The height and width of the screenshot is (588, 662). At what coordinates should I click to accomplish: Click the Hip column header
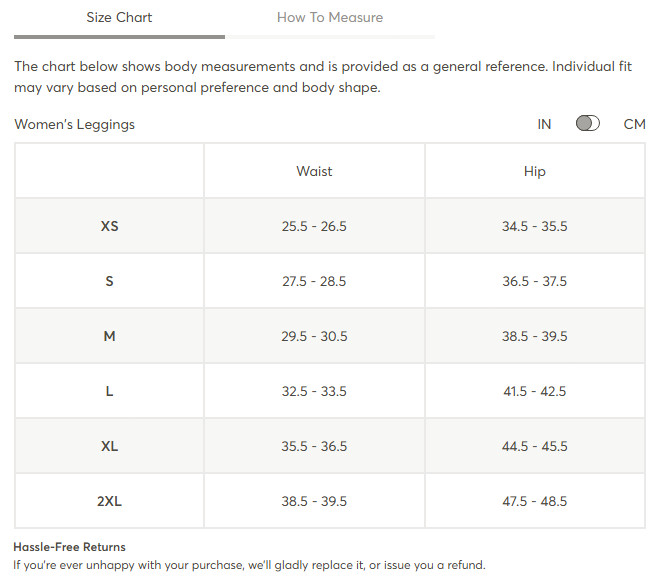(534, 171)
